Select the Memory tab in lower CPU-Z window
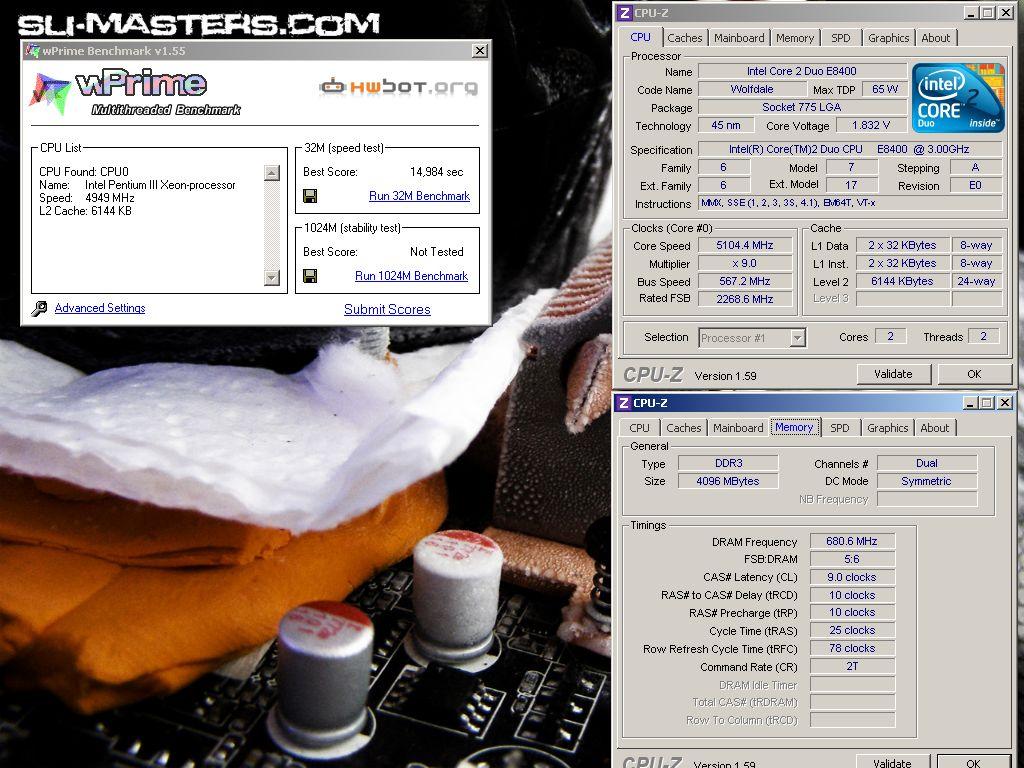Image resolution: width=1024 pixels, height=768 pixels. tap(794, 427)
